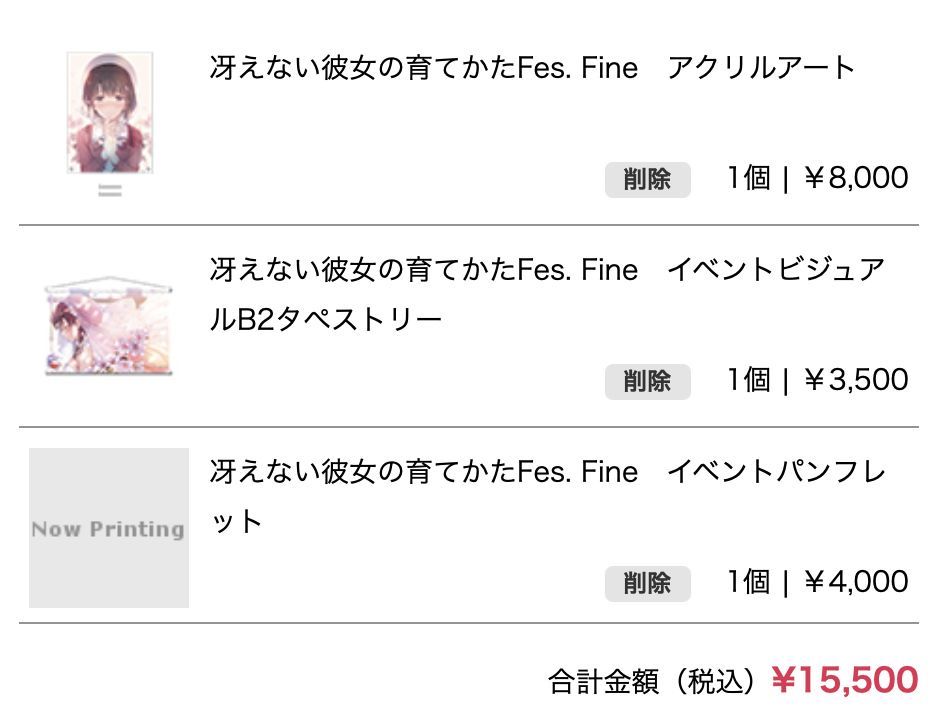Click the red ¥15,500 total amount
Image resolution: width=936 pixels, height=714 pixels.
844,680
